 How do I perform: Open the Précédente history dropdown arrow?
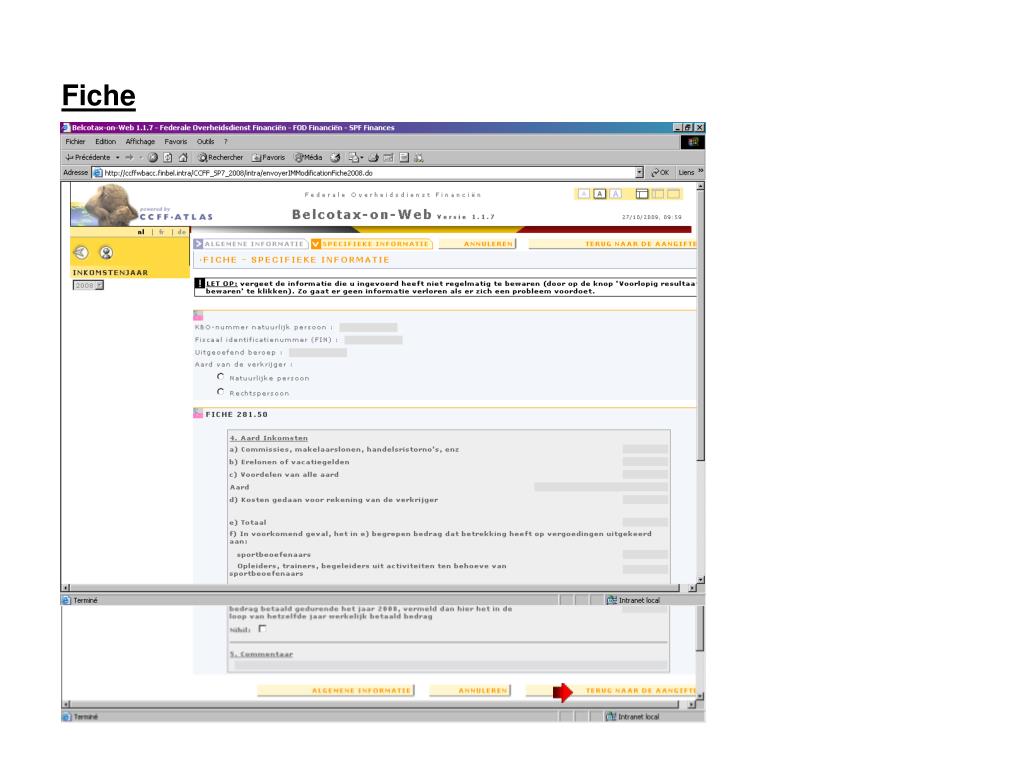(118, 157)
